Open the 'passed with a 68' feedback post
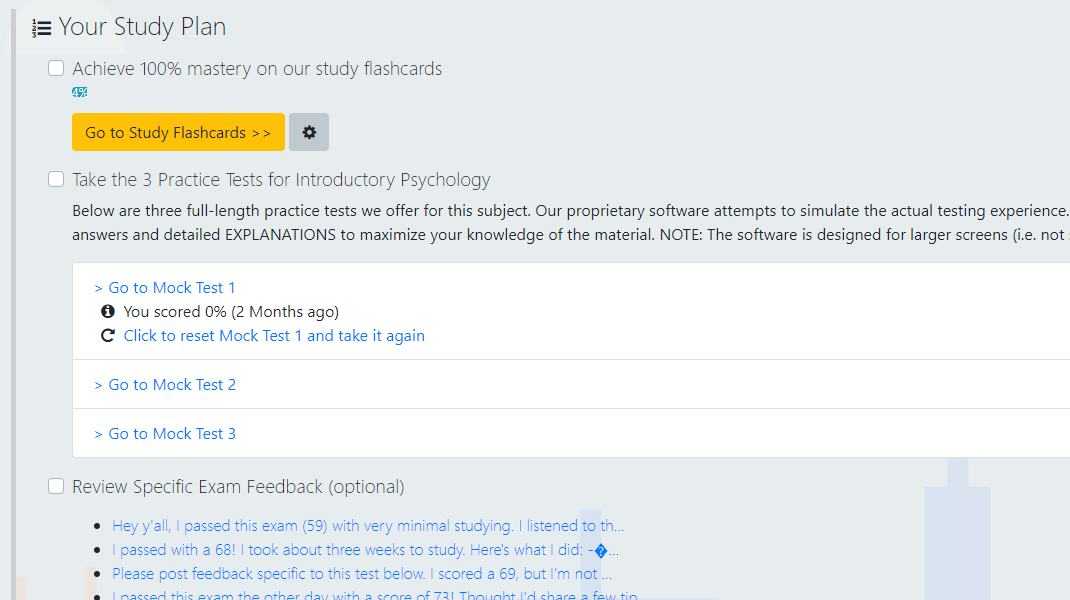 [x=365, y=550]
